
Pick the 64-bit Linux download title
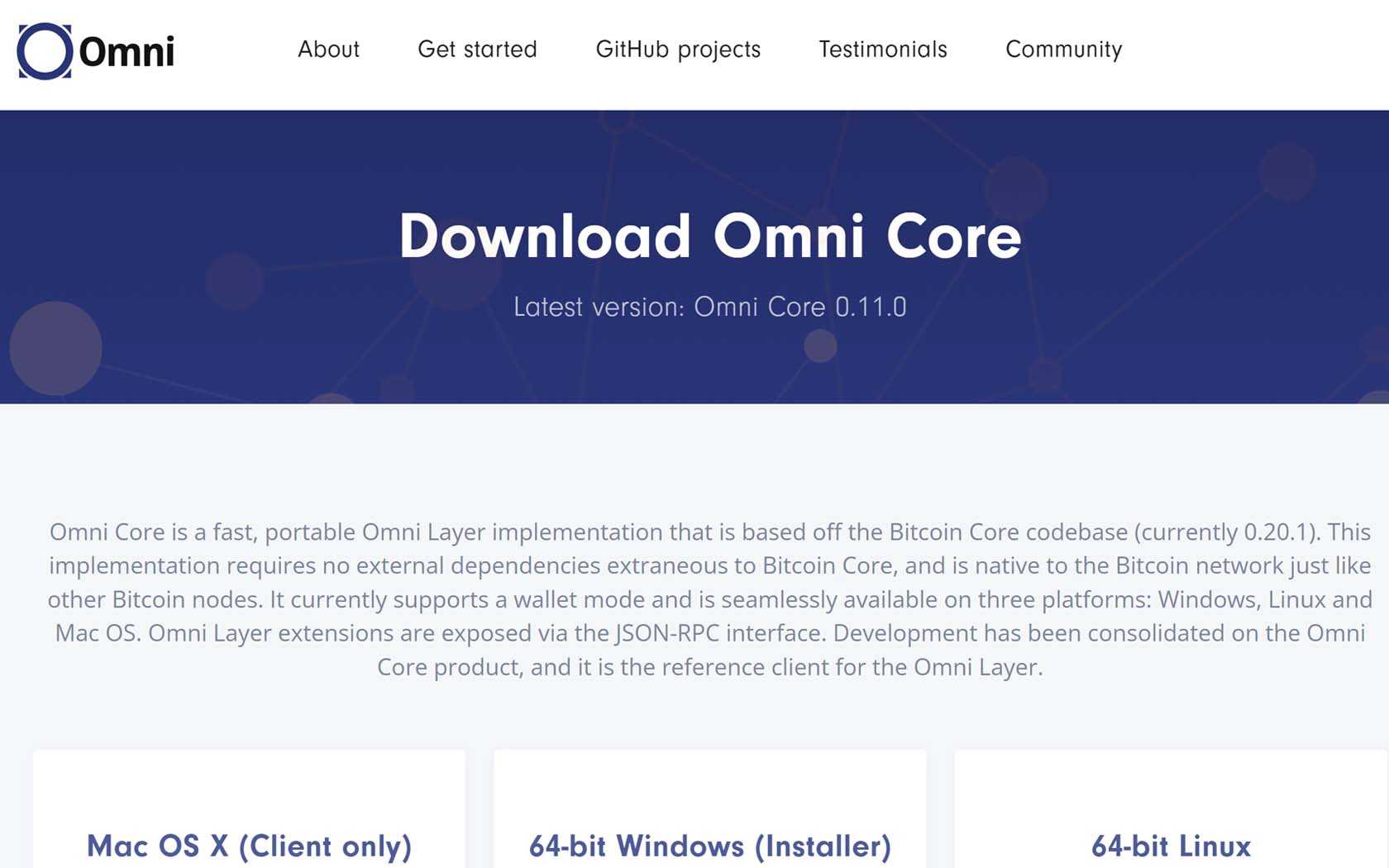(1171, 846)
